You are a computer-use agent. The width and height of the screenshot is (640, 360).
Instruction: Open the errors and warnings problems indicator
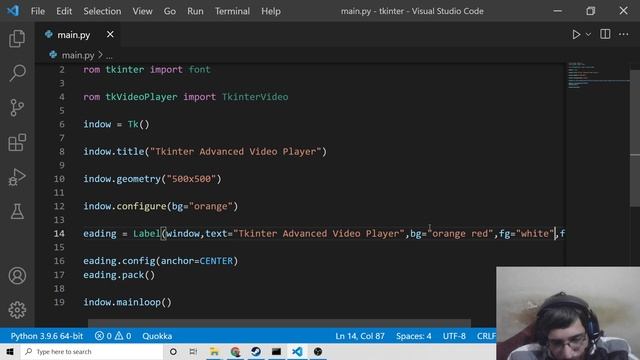(113, 336)
